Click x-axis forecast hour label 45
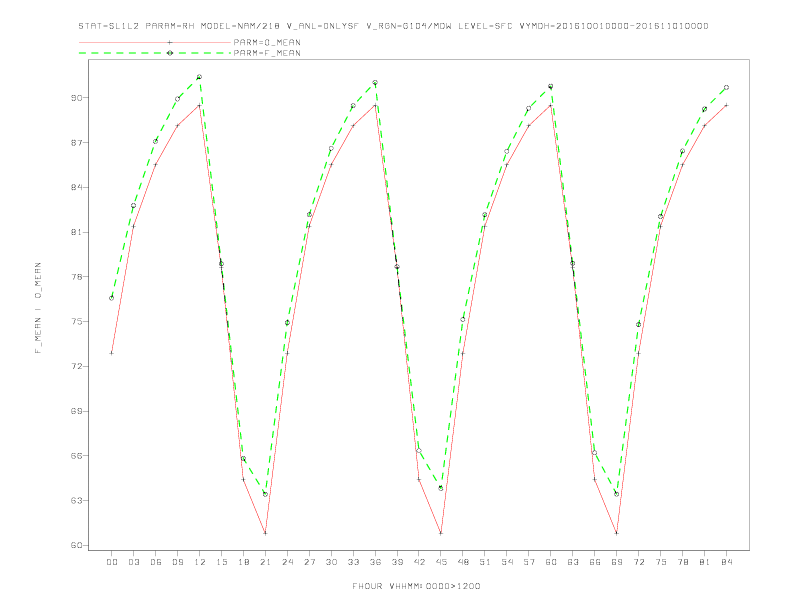The height and width of the screenshot is (612, 792). pyautogui.click(x=441, y=562)
